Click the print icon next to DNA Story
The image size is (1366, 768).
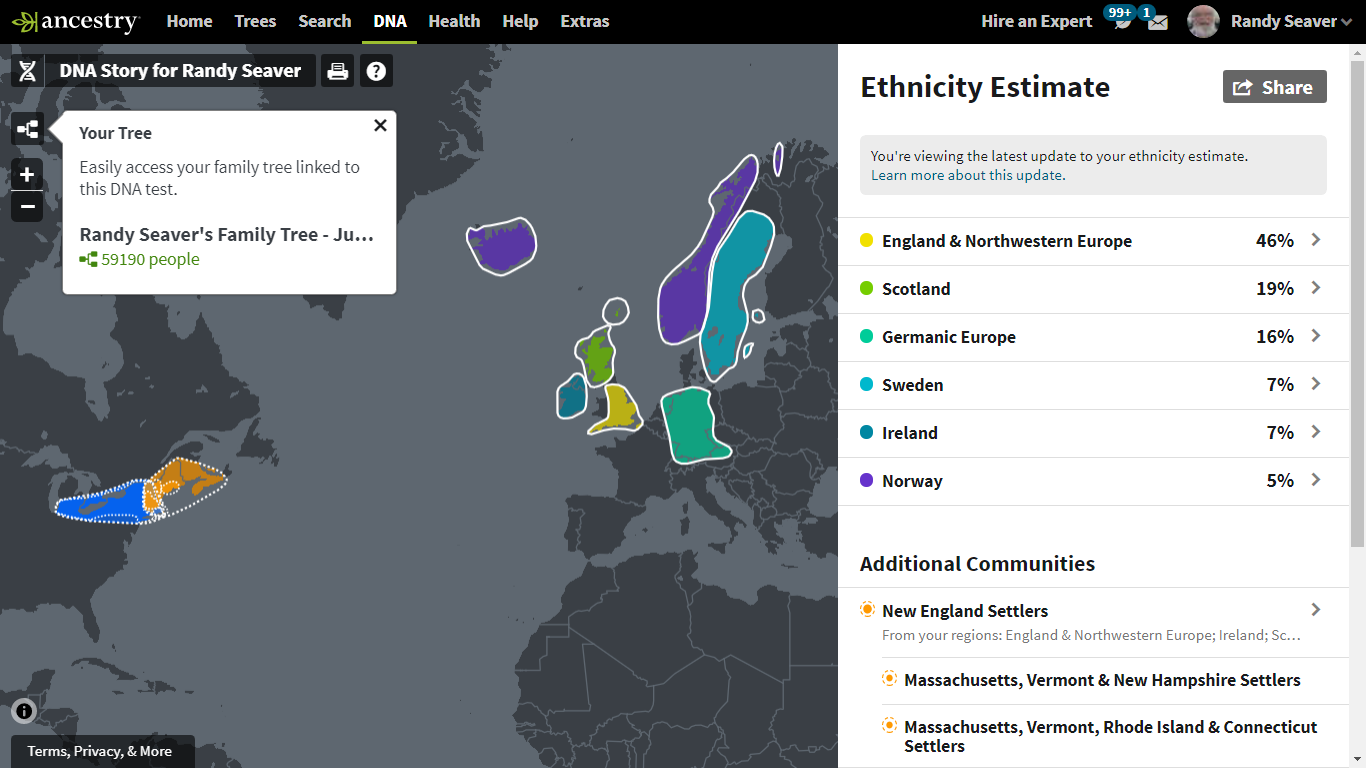[x=337, y=70]
